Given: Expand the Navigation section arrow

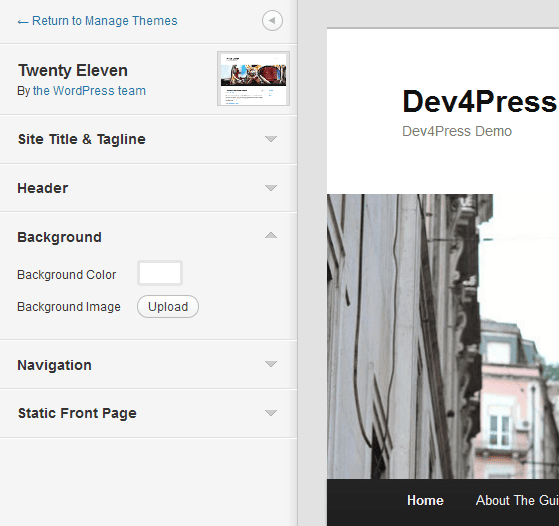Looking at the screenshot, I should pyautogui.click(x=271, y=364).
